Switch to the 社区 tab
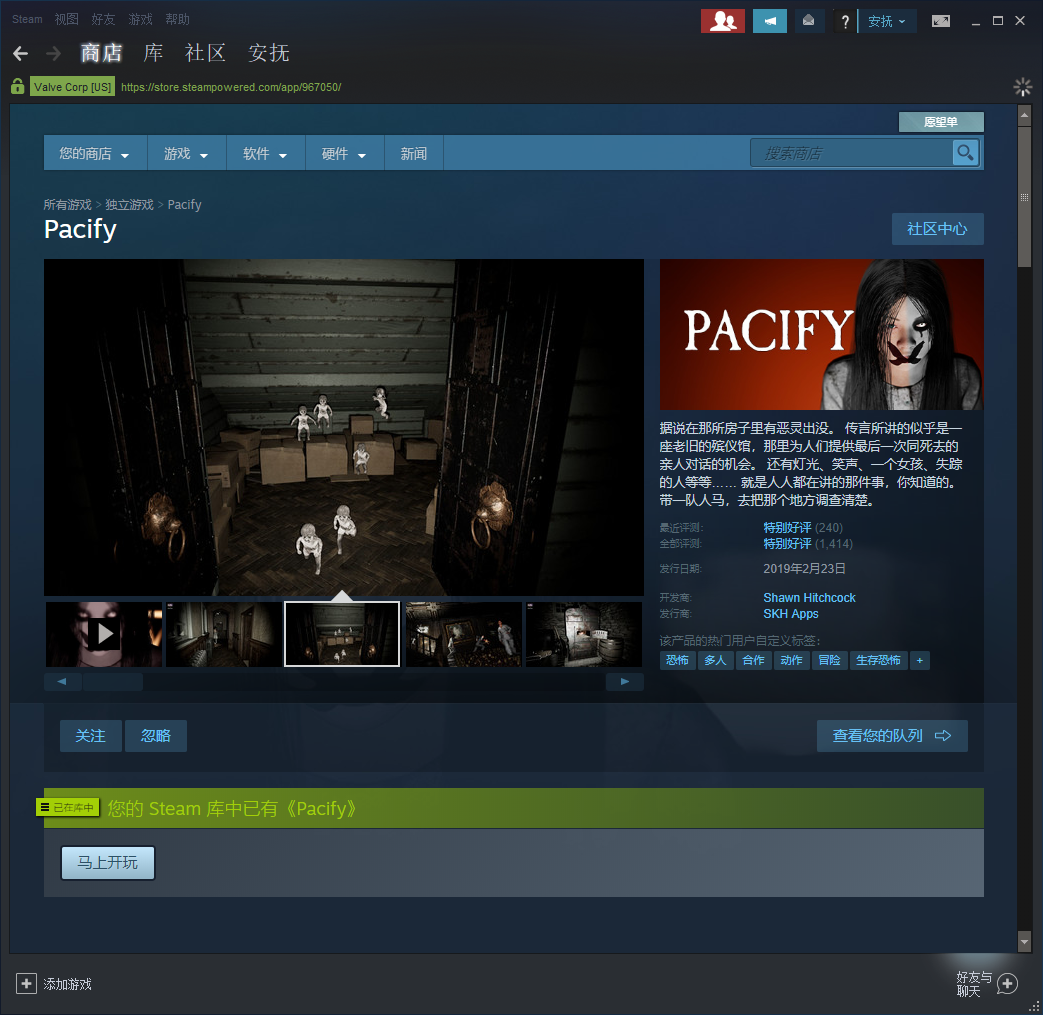Screen dimensions: 1043x1015 (x=206, y=53)
